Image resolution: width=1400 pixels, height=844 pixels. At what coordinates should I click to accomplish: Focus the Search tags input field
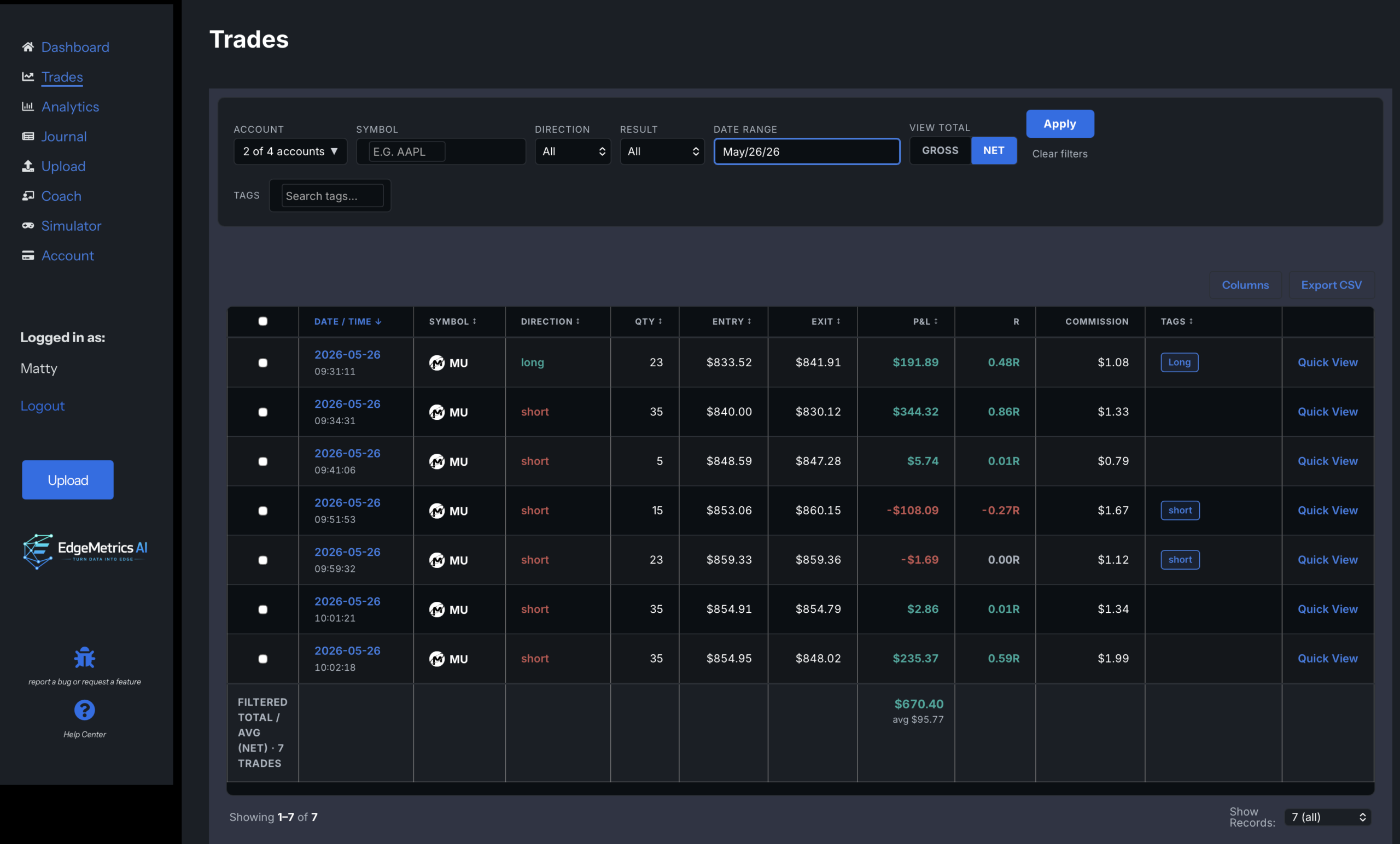[332, 195]
